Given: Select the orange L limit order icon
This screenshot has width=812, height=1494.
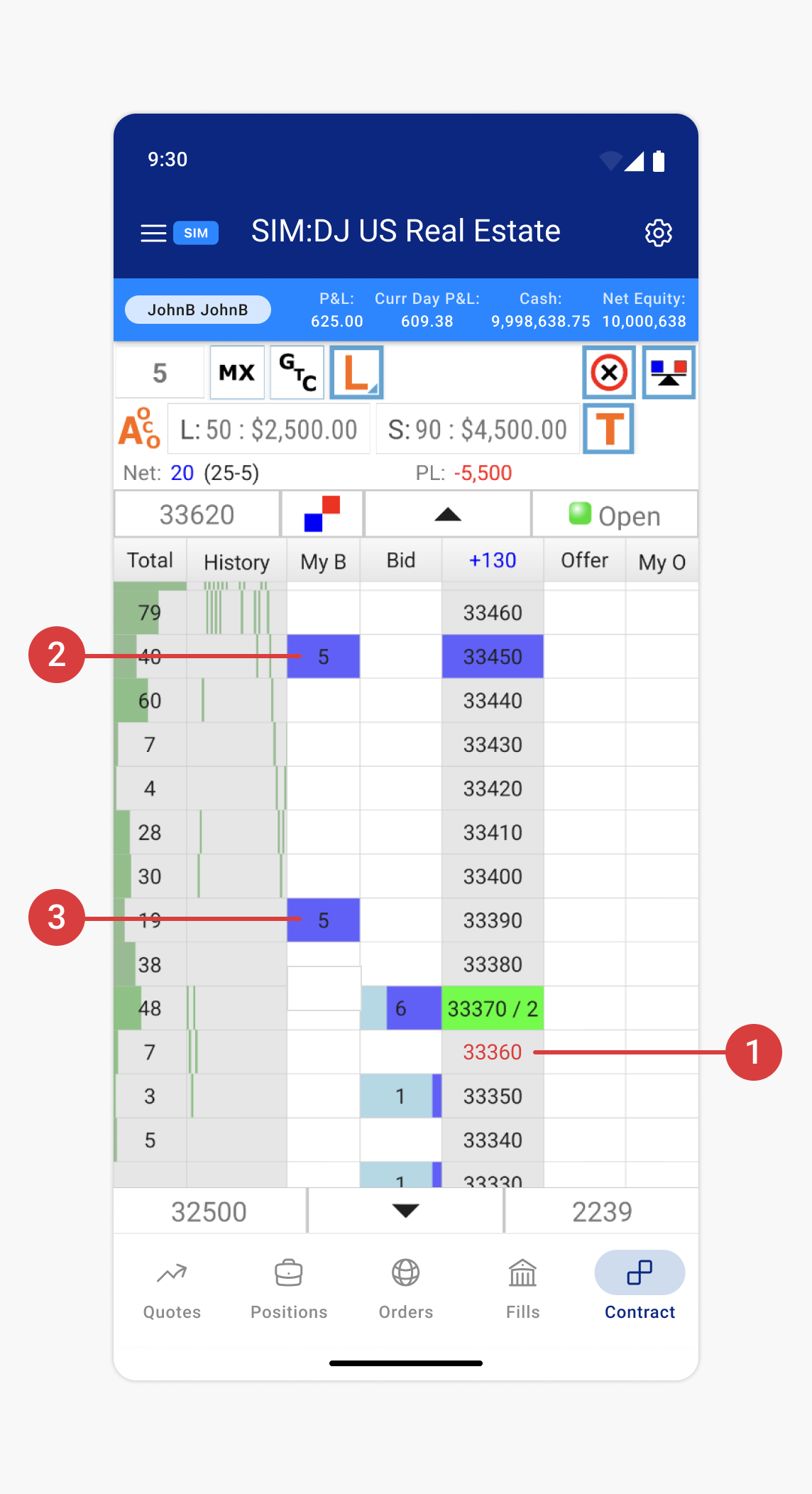Looking at the screenshot, I should (356, 373).
